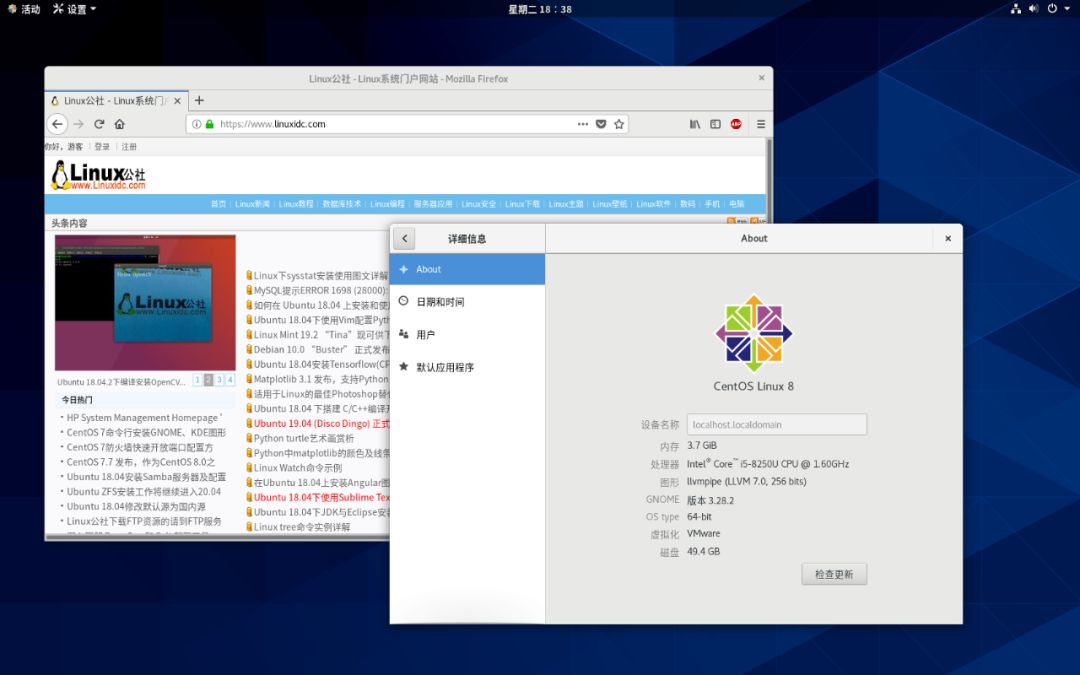Screen dimensions: 1080x675
Task: Open Linux软件 in the site navigation
Action: [654, 204]
